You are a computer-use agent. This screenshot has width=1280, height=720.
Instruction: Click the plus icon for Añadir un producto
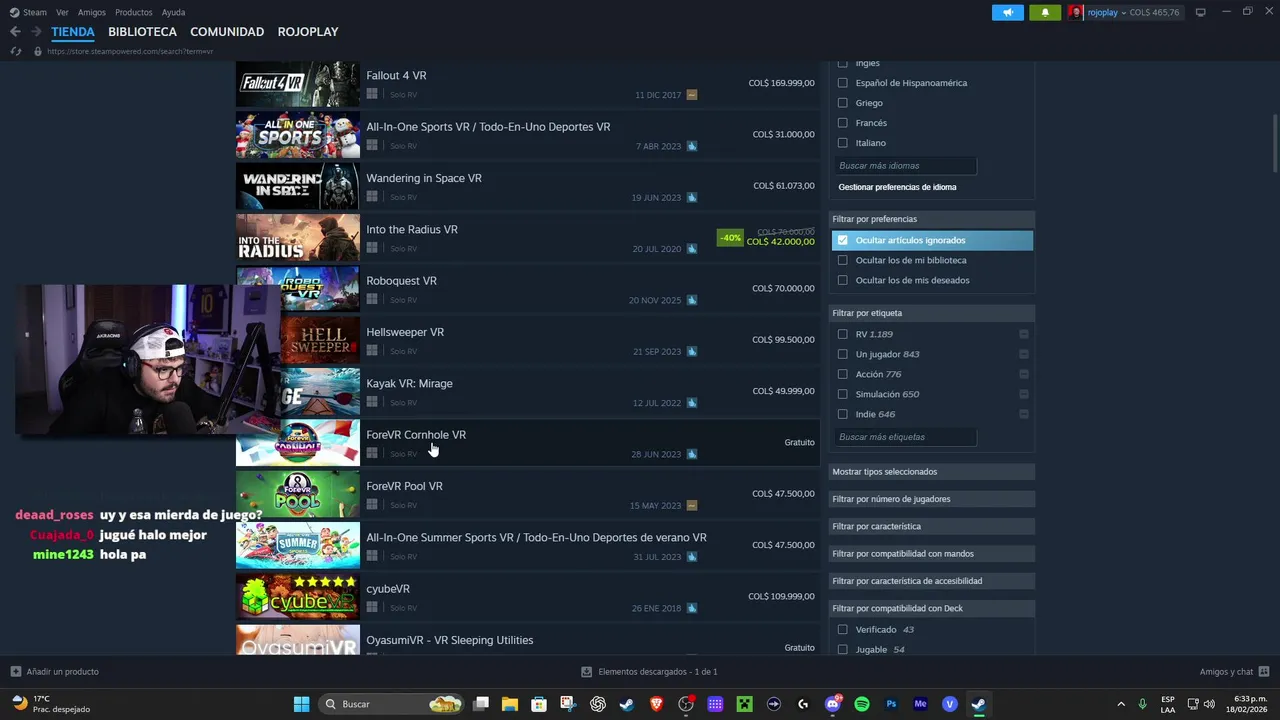click(x=15, y=672)
